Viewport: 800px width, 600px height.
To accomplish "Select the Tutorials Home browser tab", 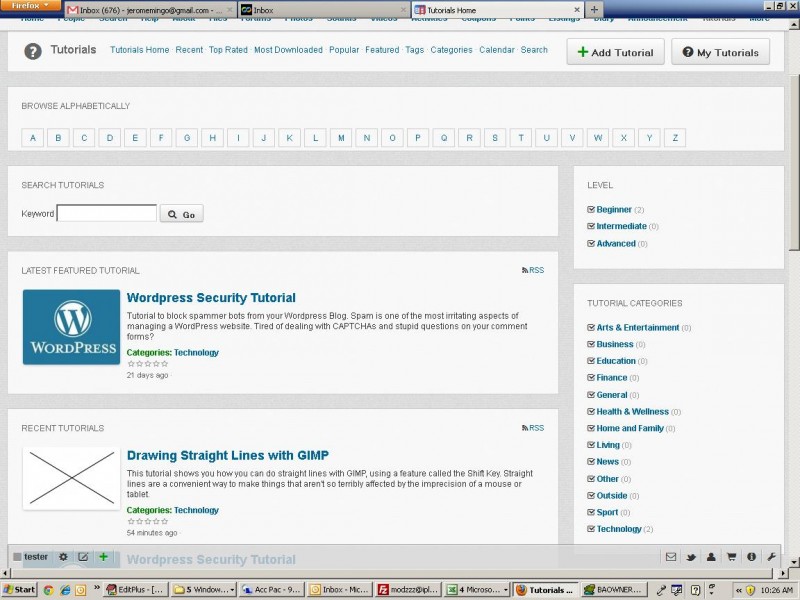I will click(x=497, y=10).
